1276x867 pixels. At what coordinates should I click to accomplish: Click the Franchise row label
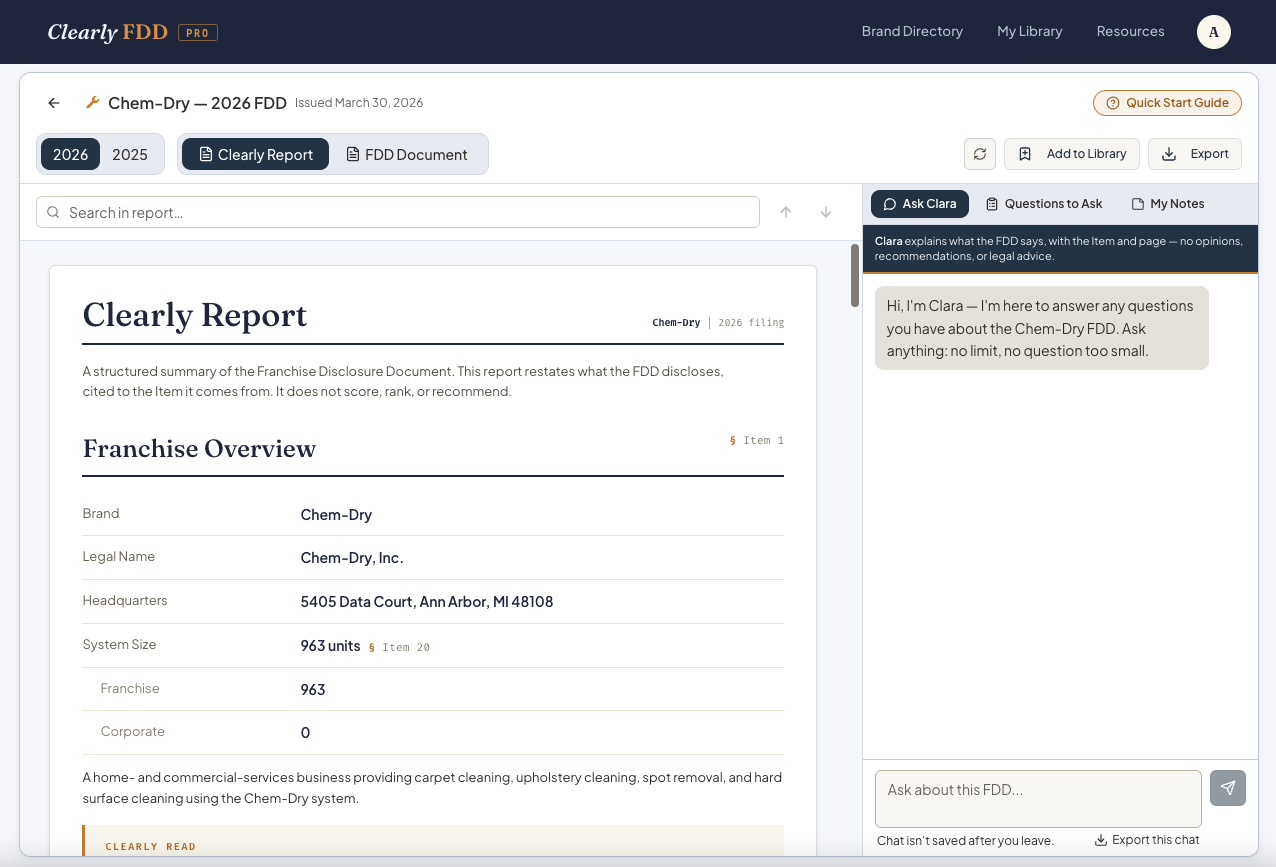coord(130,689)
